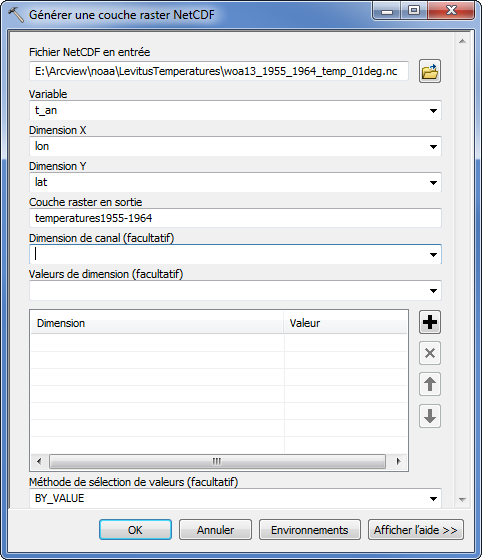Viewport: 482px width, 560px height.
Task: Open the browse folder icon for NetCDF file
Action: coord(430,71)
